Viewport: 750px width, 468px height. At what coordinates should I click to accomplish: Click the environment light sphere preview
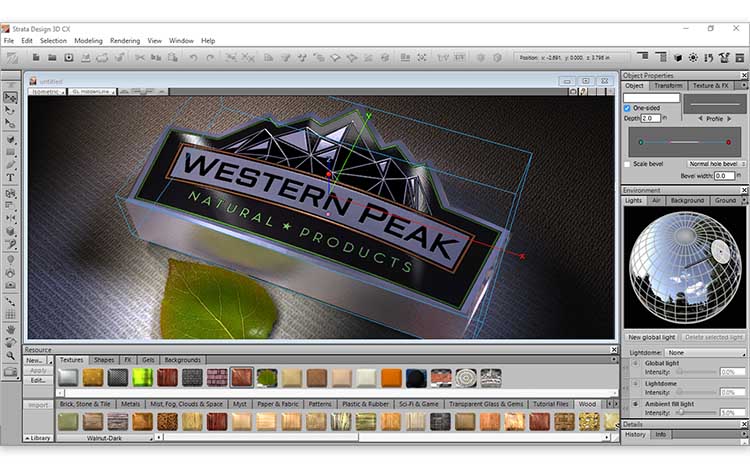click(684, 267)
